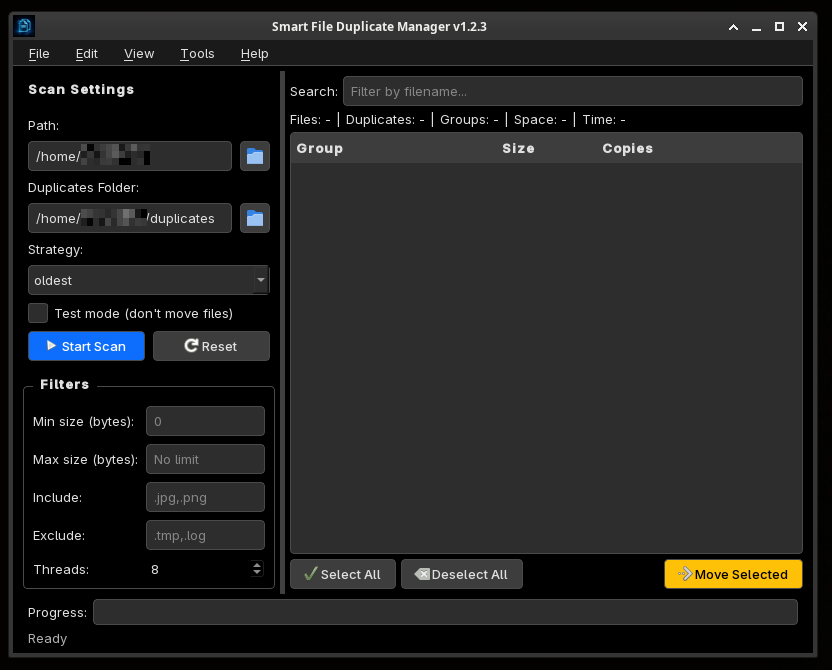
Task: Click the Filters group title
Action: [65, 384]
